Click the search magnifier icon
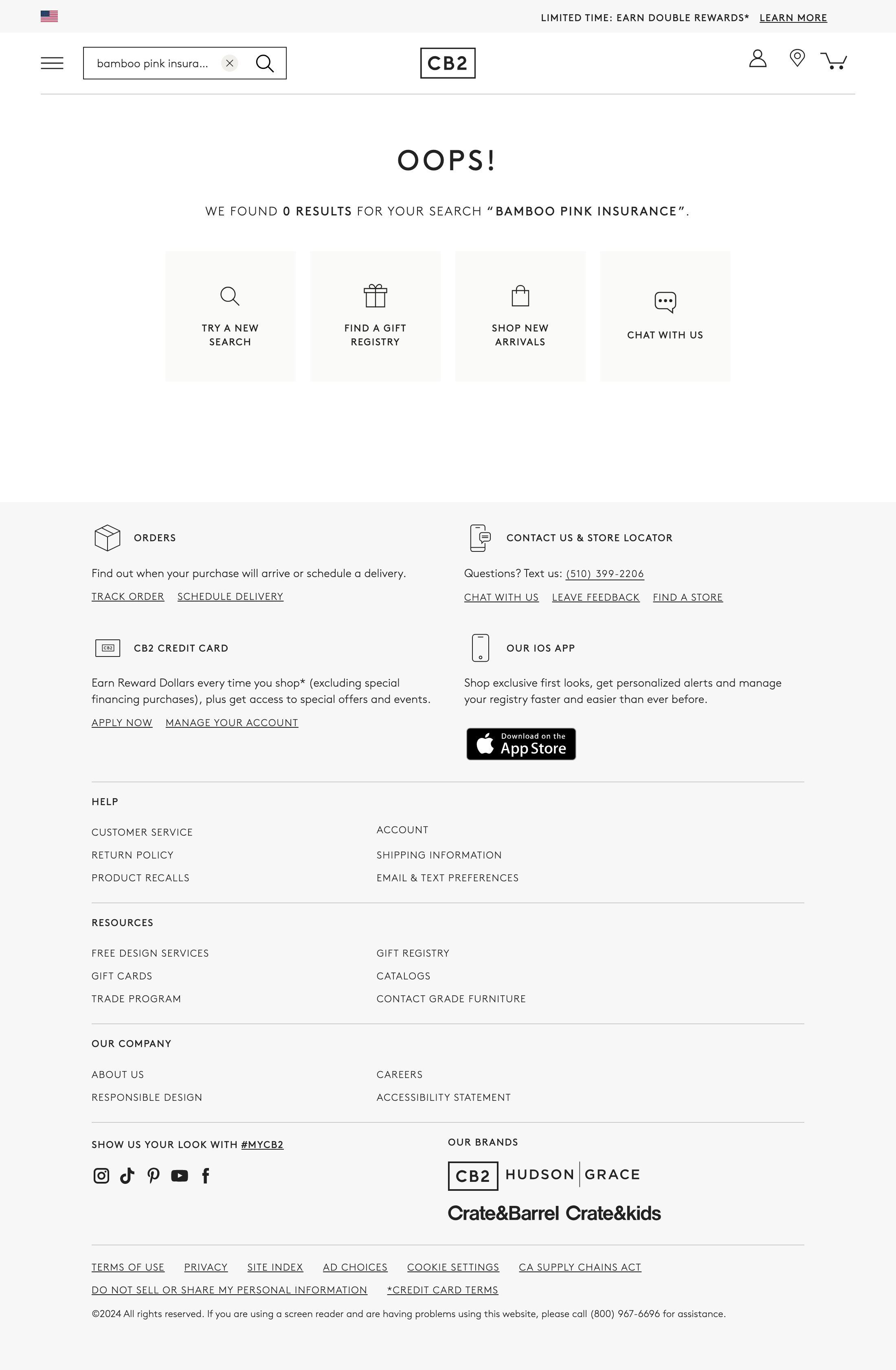This screenshot has height=1370, width=896. (264, 63)
